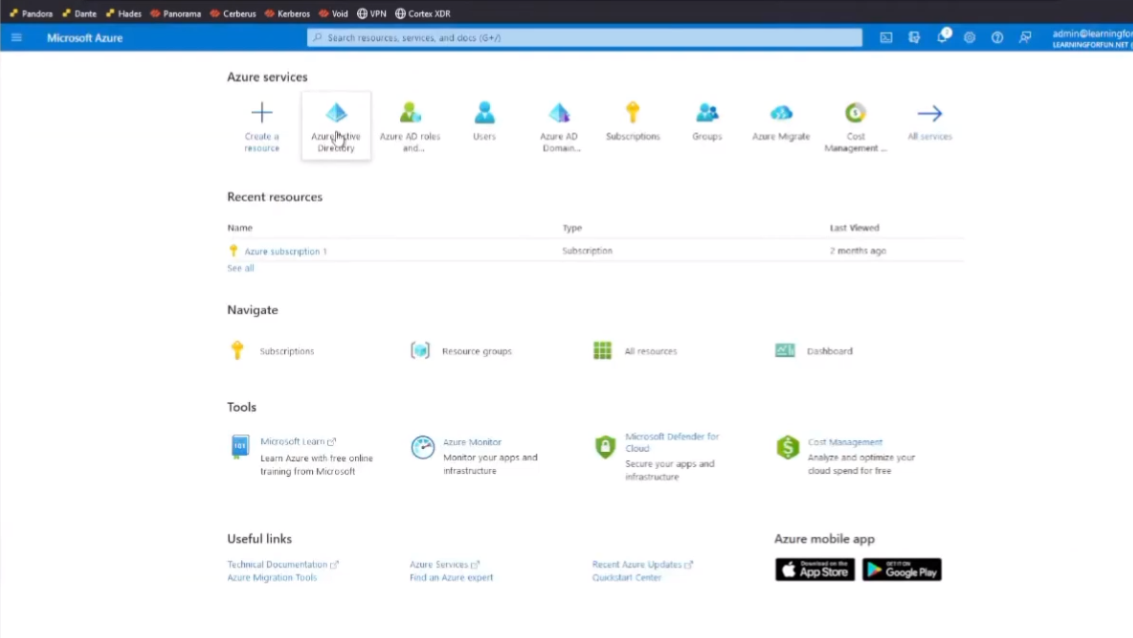The width and height of the screenshot is (1133, 638).
Task: Download on the App Store badge
Action: pyautogui.click(x=814, y=569)
